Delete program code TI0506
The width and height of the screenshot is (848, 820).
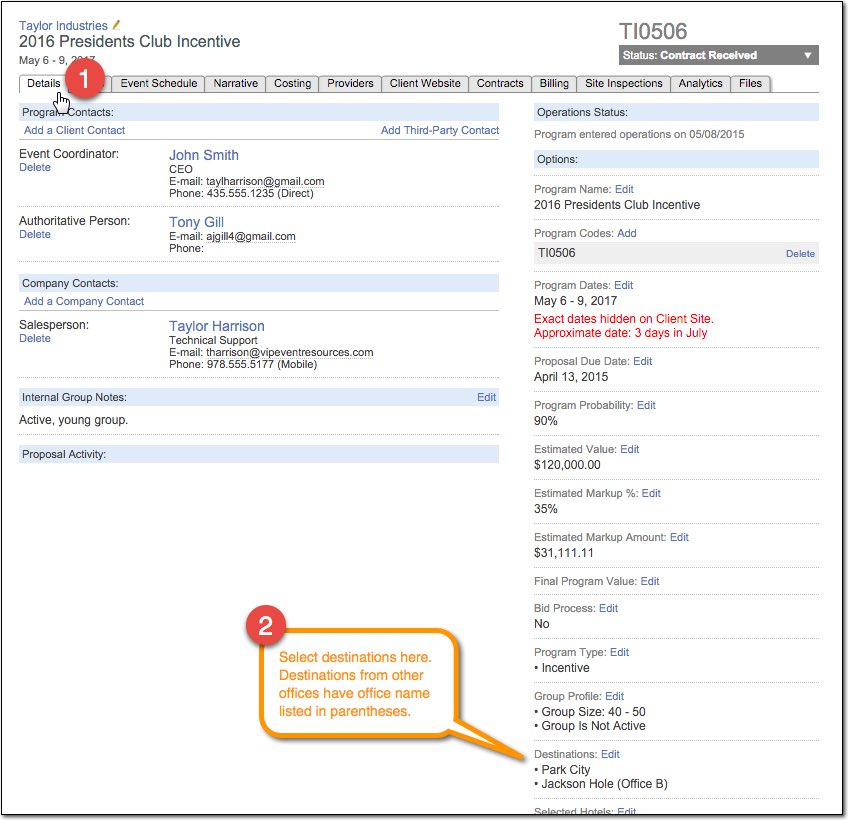tap(800, 254)
